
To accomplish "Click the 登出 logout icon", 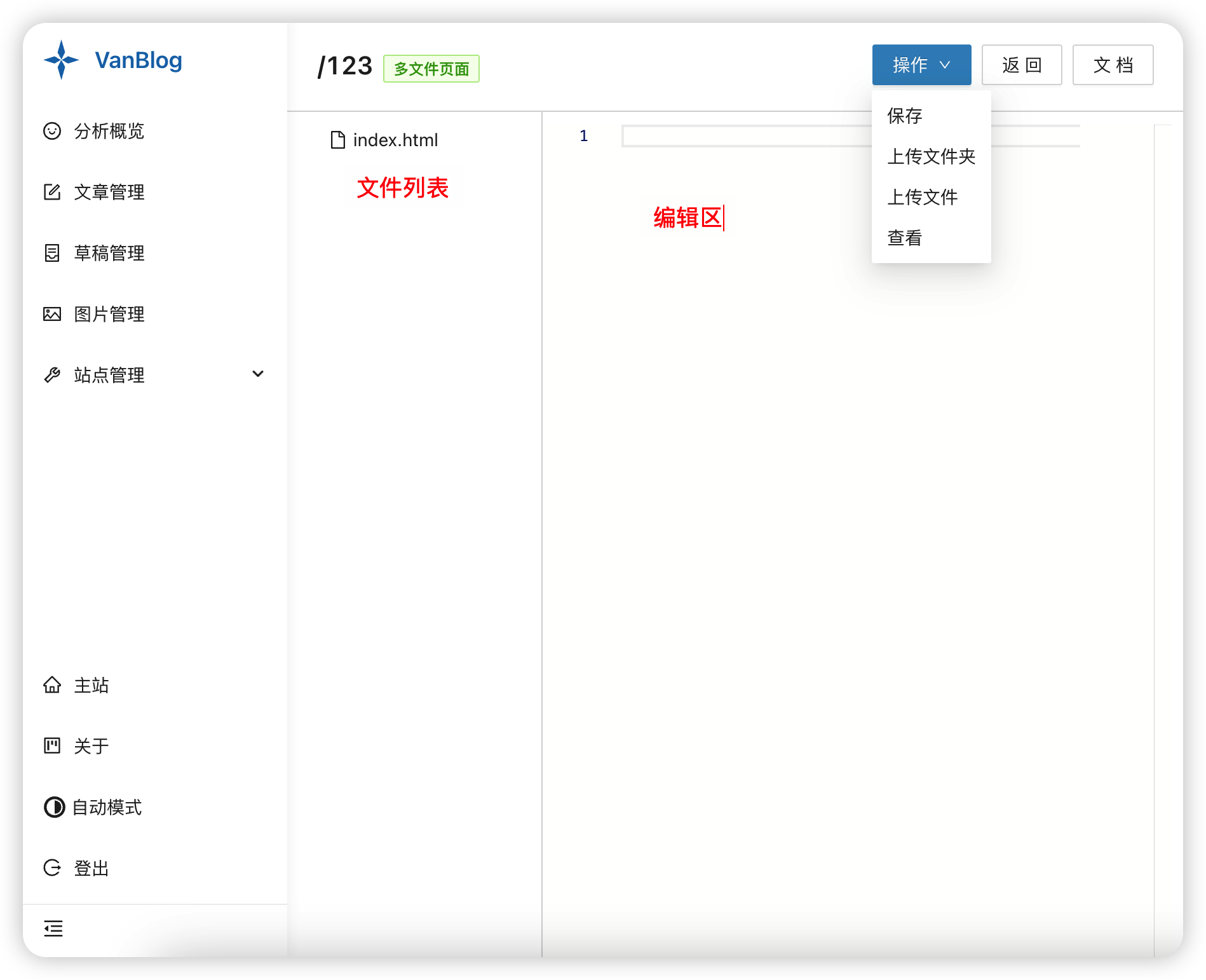I will point(52,868).
